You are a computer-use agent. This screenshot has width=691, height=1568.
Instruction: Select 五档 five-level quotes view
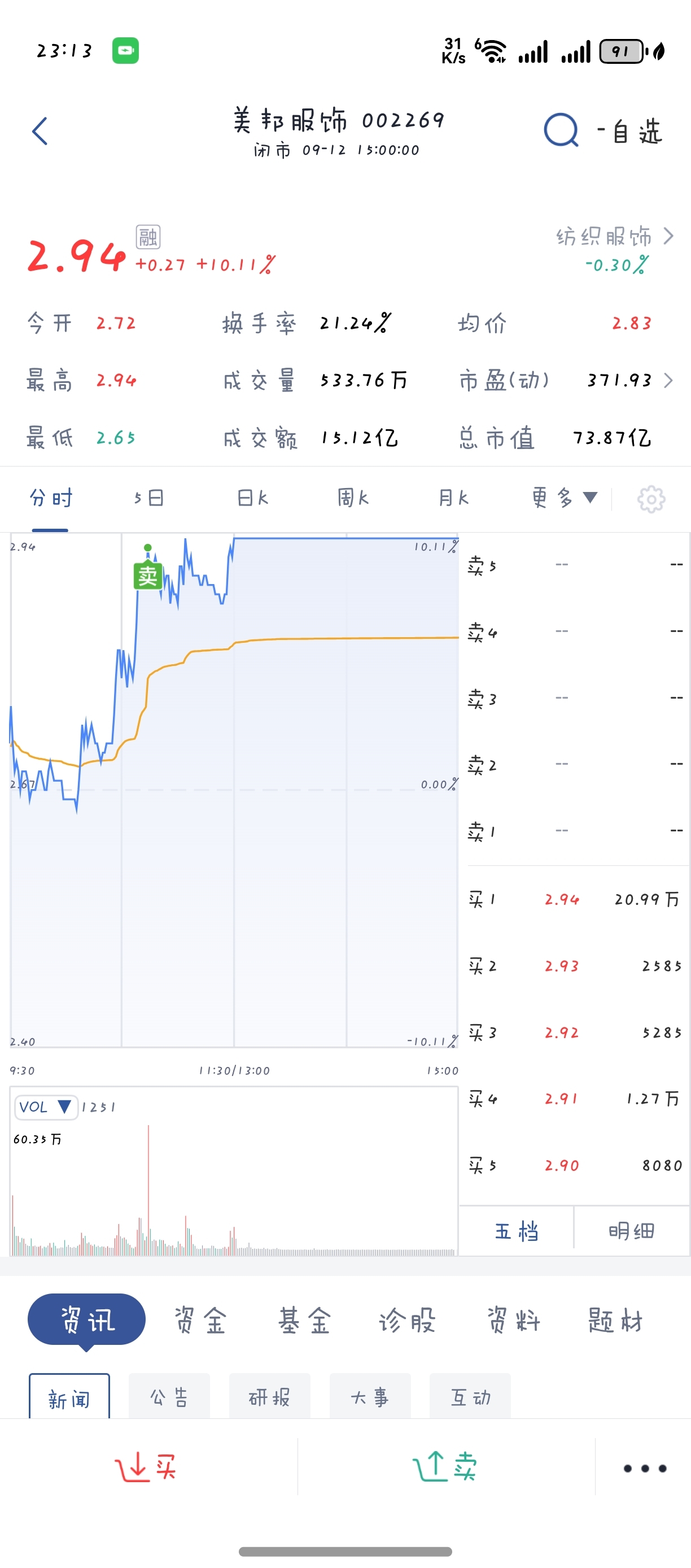(x=516, y=1231)
